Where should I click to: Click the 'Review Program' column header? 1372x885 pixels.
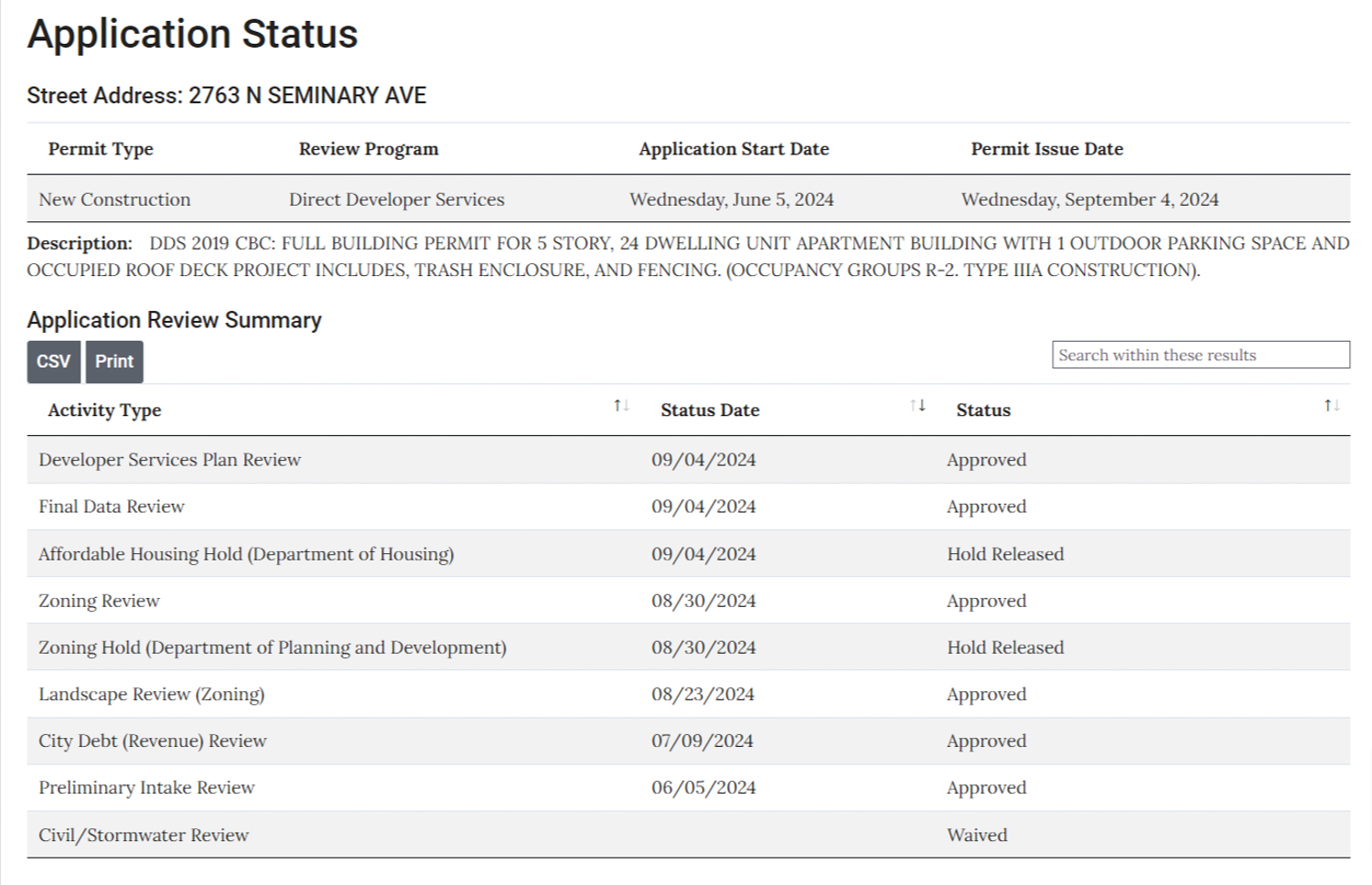(x=369, y=149)
